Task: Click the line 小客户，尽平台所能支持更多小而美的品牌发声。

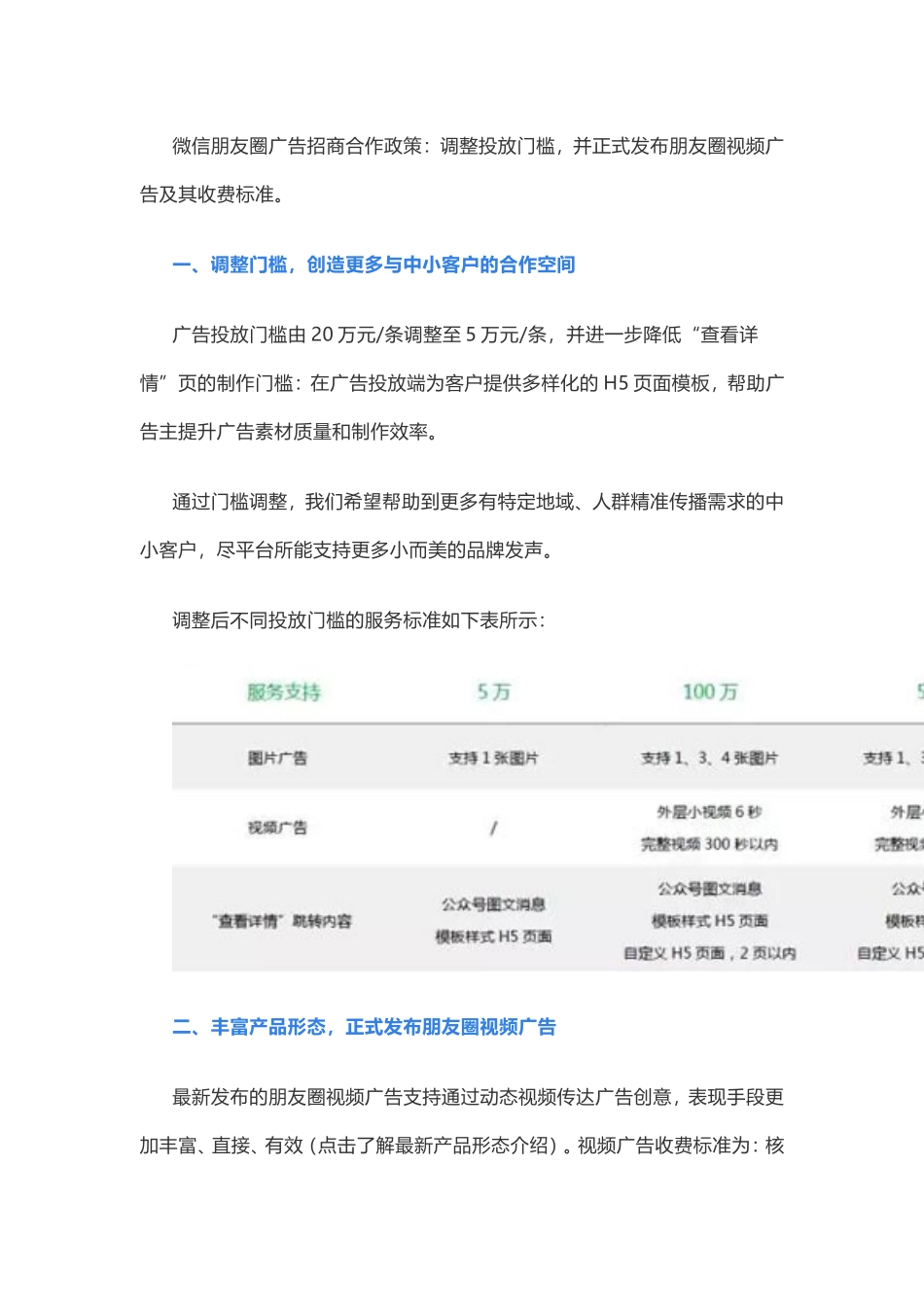Action: [348, 550]
